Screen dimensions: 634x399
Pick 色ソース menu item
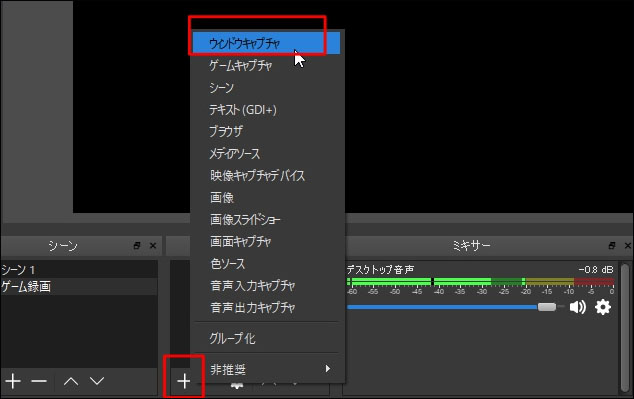coord(266,264)
